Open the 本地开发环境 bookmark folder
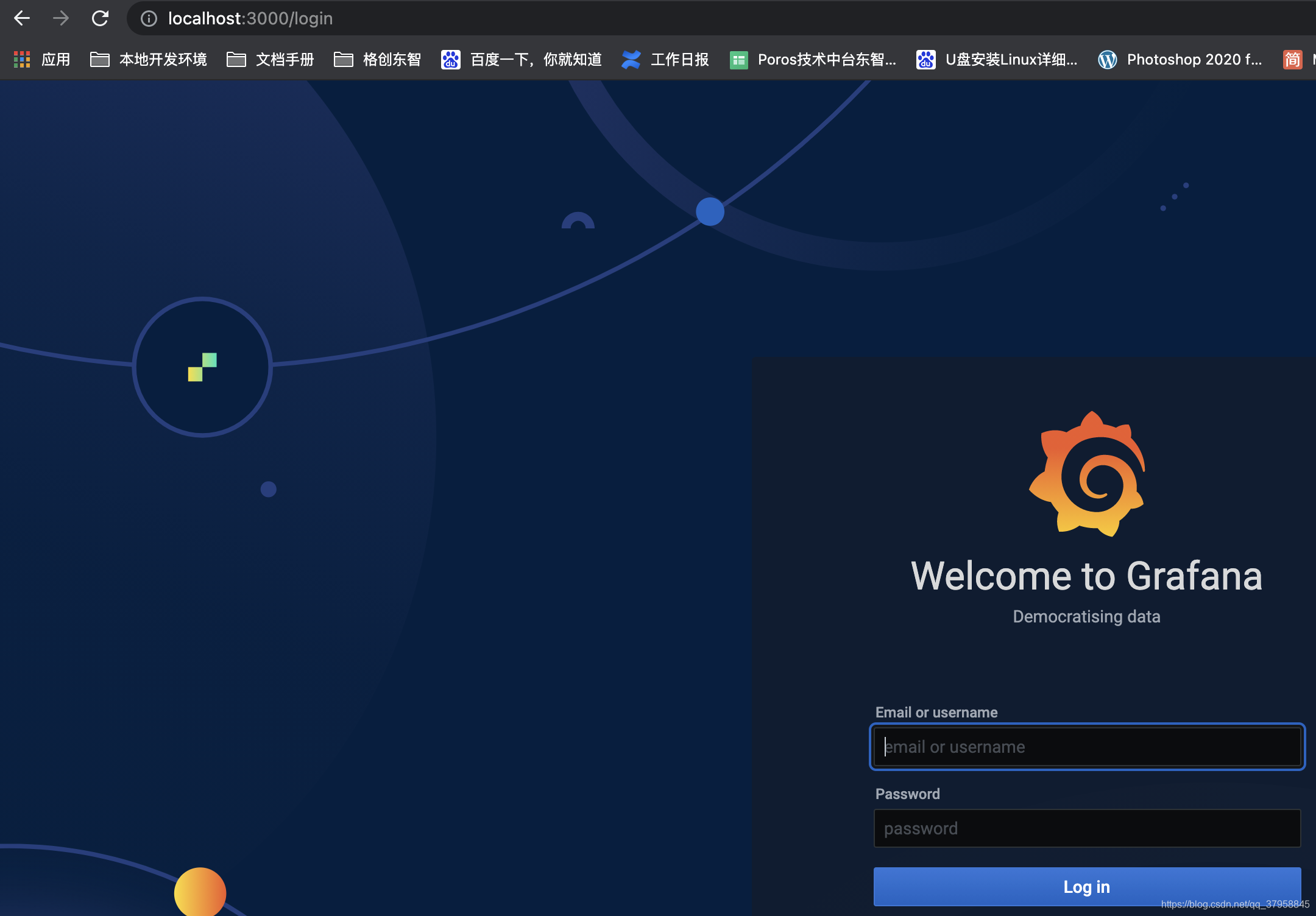 (149, 59)
